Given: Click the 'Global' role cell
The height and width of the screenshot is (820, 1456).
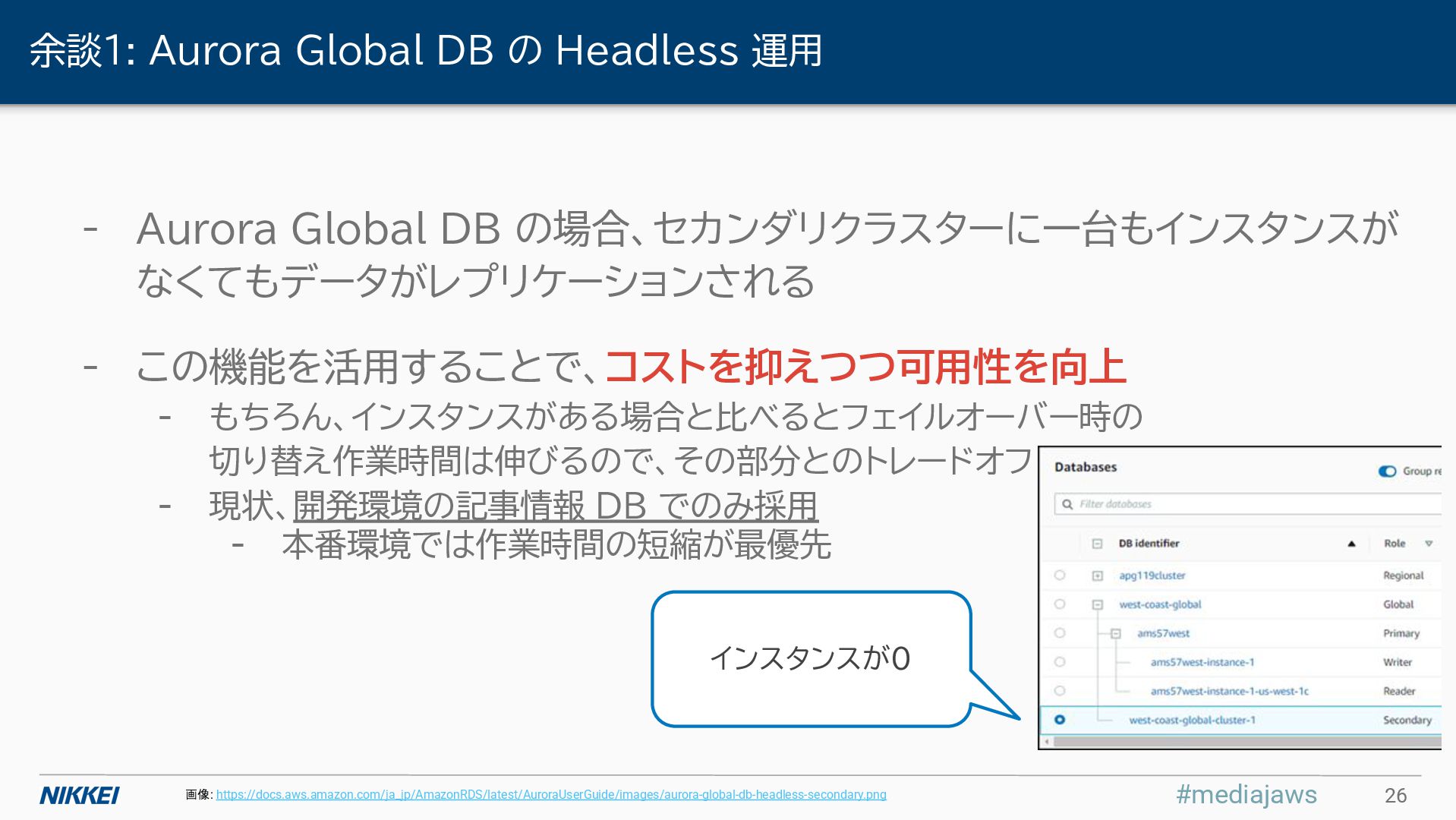Looking at the screenshot, I should tap(1398, 604).
